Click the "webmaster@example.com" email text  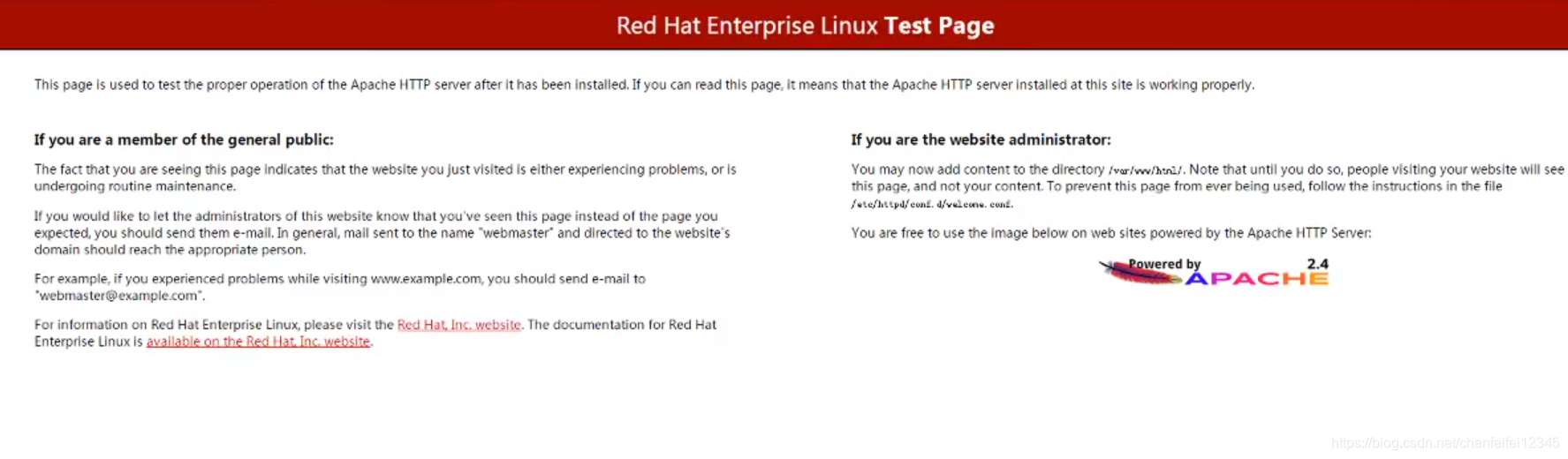pyautogui.click(x=119, y=296)
